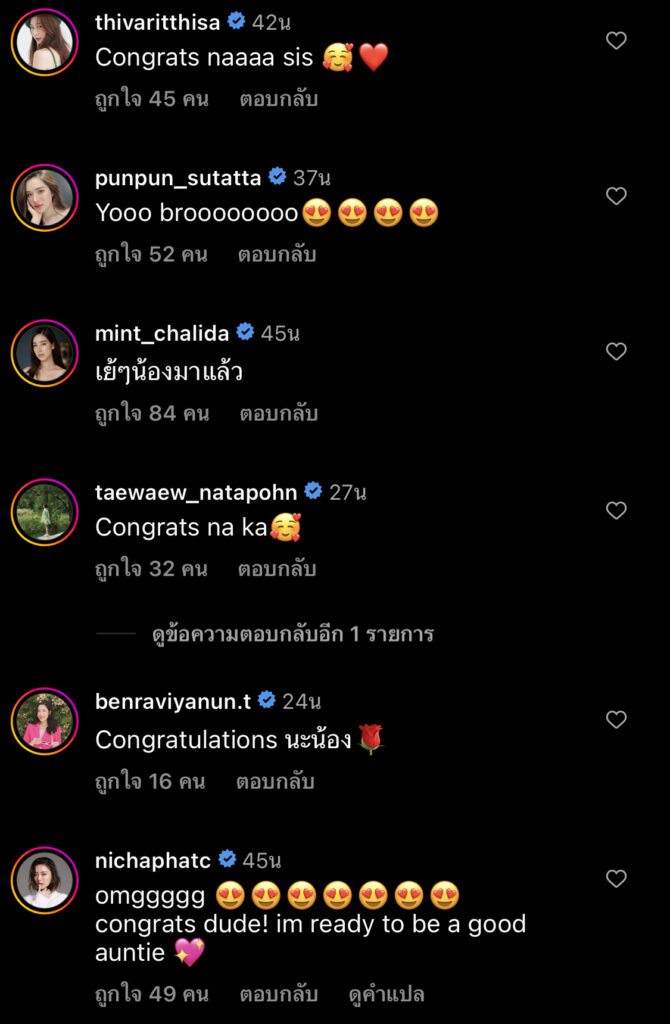Open the punpun_sutatta username link
670x1024 pixels.
coord(177,178)
